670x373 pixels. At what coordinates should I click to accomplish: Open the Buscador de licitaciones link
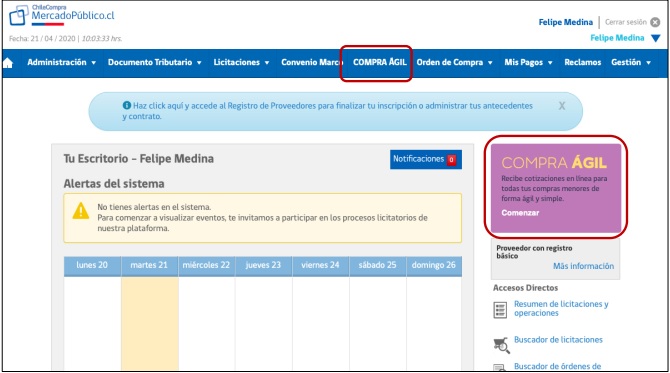click(558, 340)
